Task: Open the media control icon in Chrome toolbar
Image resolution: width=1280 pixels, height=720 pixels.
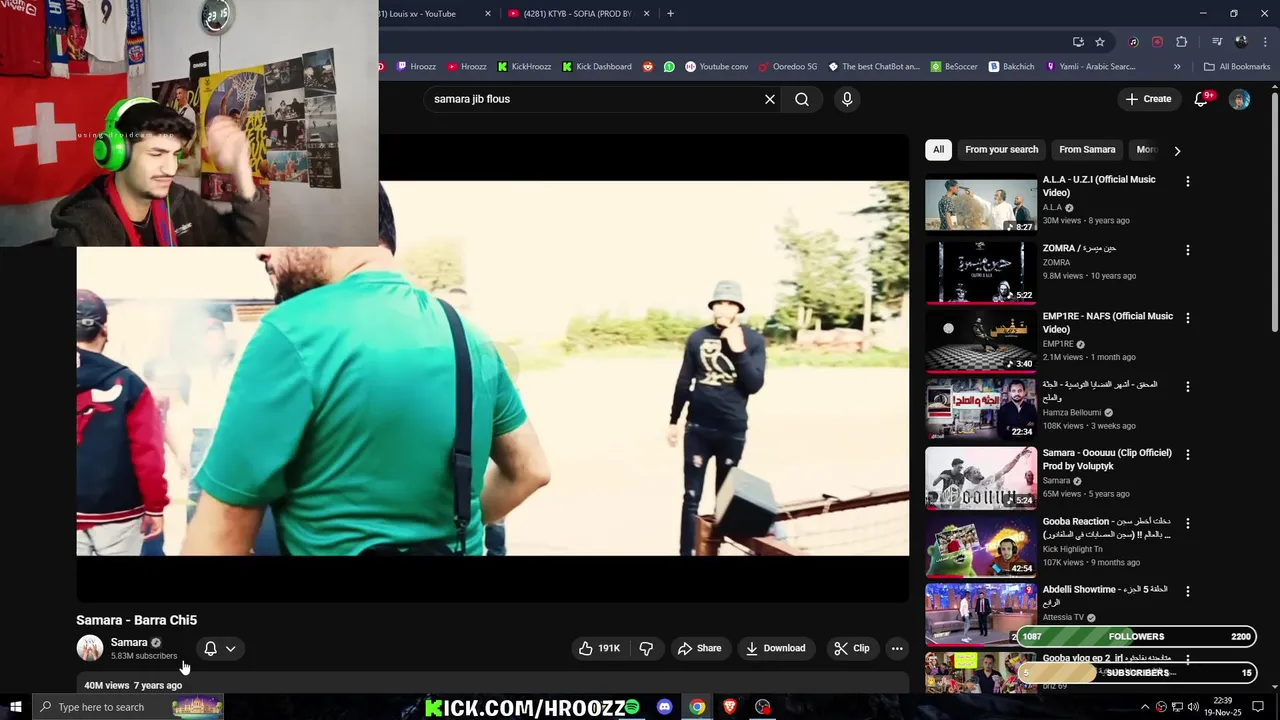Action: (1217, 42)
